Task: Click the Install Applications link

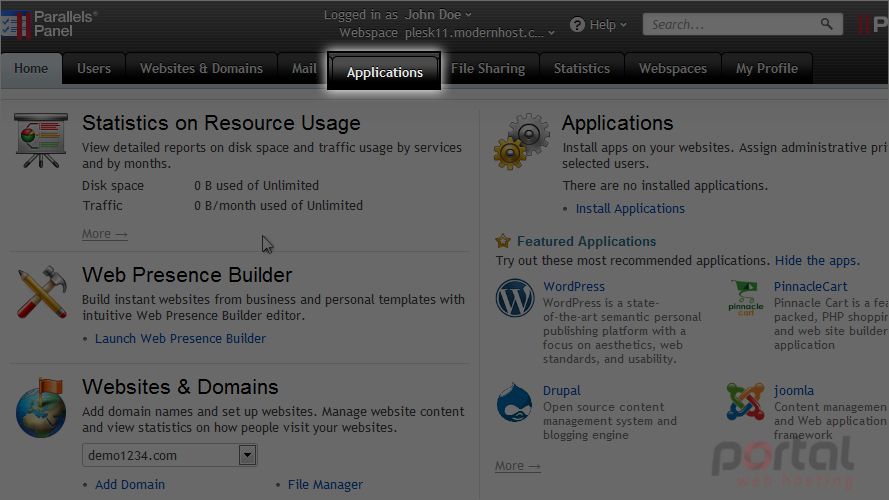Action: 630,209
